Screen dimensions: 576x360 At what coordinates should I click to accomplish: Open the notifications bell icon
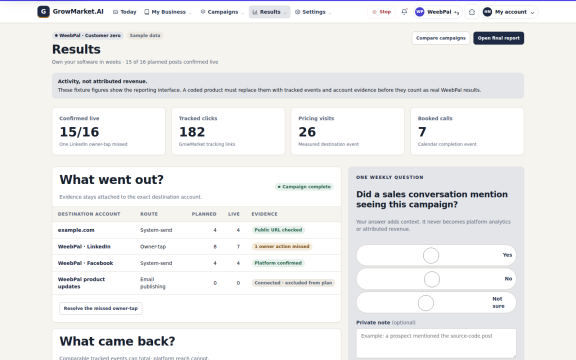pyautogui.click(x=404, y=12)
